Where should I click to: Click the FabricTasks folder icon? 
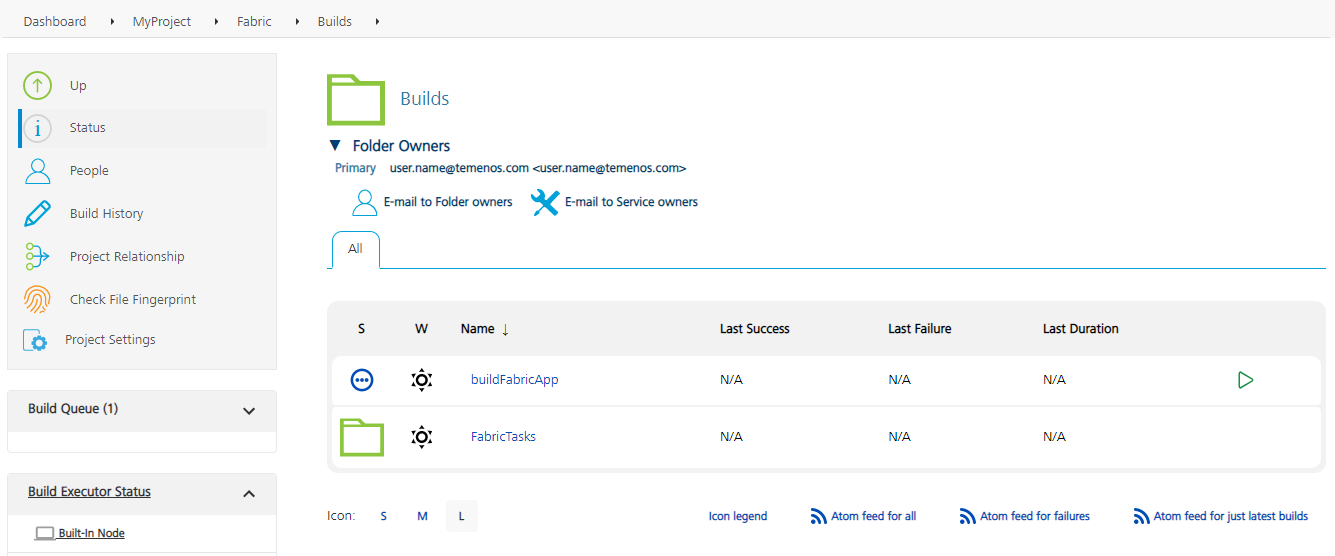coord(362,437)
